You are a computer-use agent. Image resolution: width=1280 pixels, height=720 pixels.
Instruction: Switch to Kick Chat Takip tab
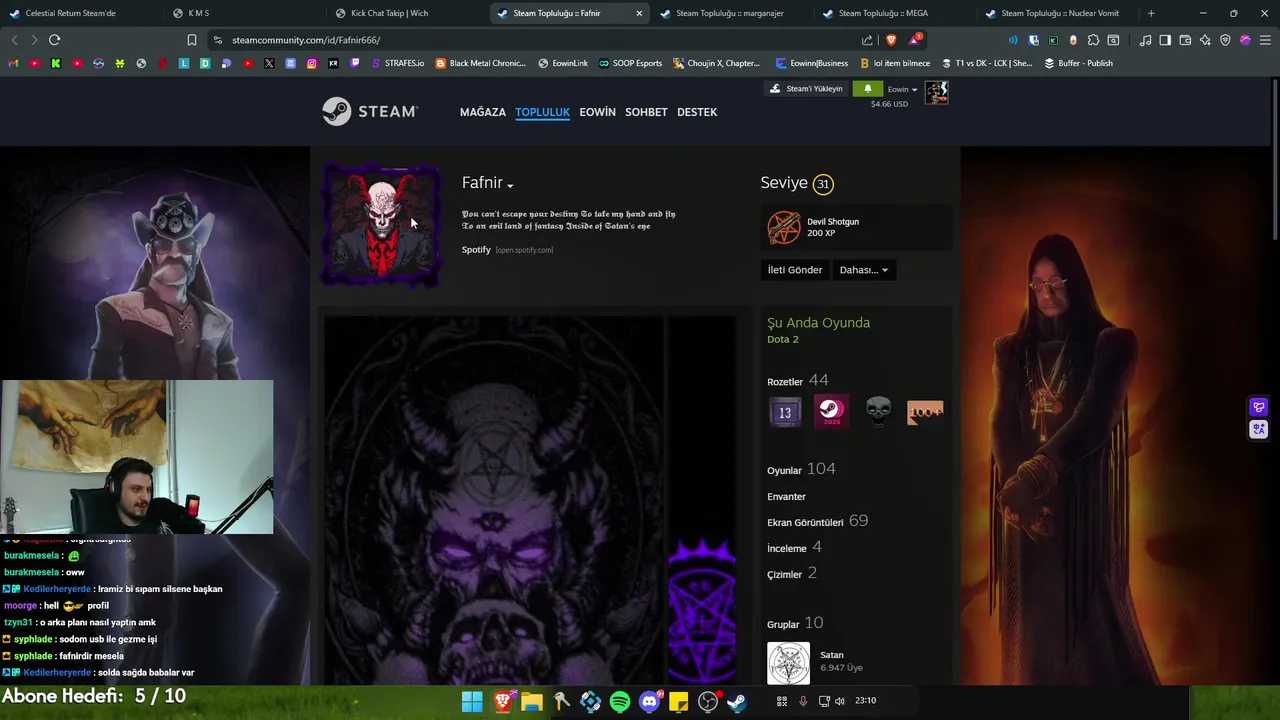[406, 13]
